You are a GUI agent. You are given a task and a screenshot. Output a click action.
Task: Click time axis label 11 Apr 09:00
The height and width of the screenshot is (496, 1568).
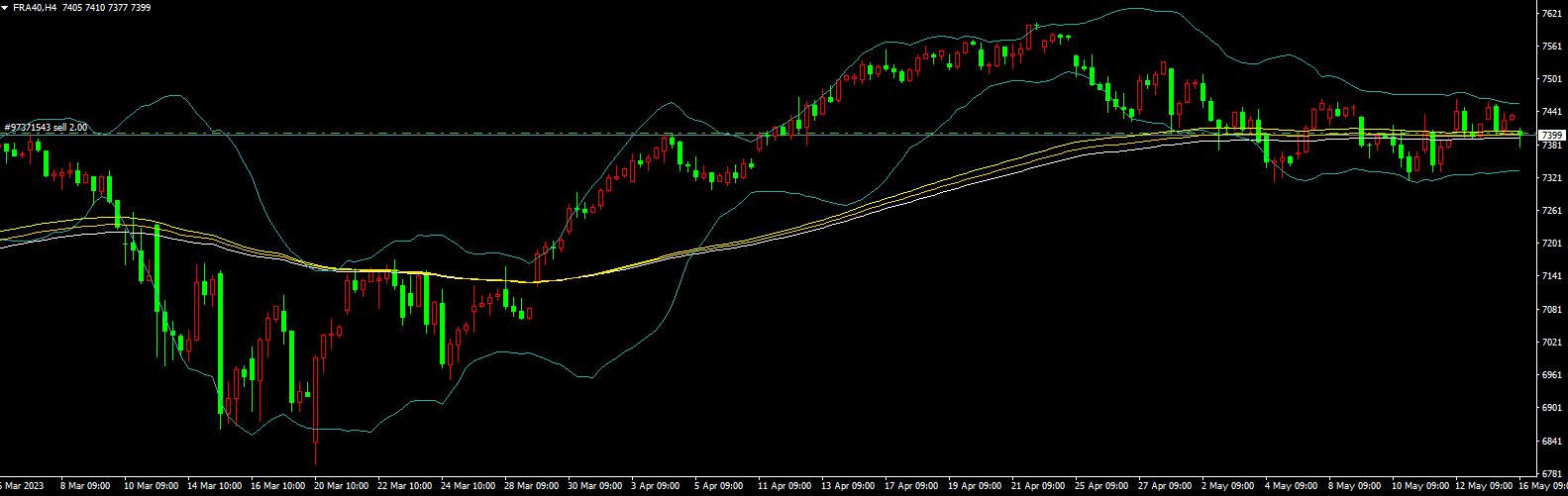coord(784,487)
